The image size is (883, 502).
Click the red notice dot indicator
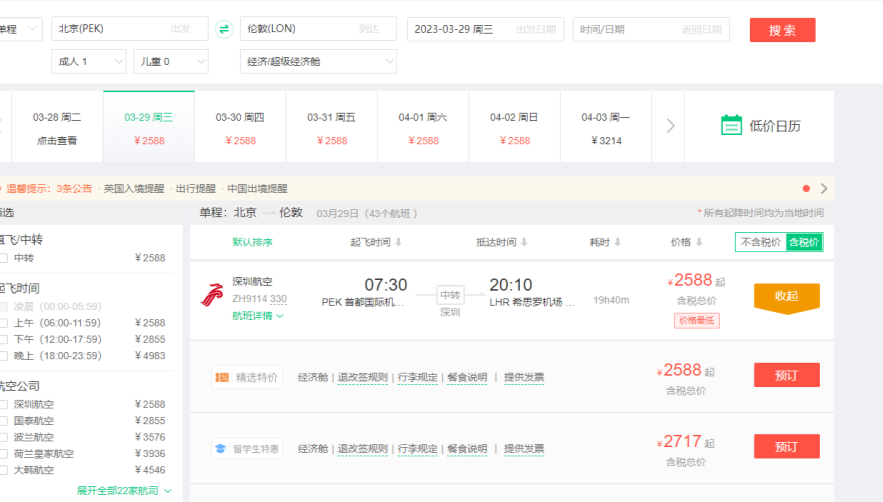pyautogui.click(x=806, y=188)
